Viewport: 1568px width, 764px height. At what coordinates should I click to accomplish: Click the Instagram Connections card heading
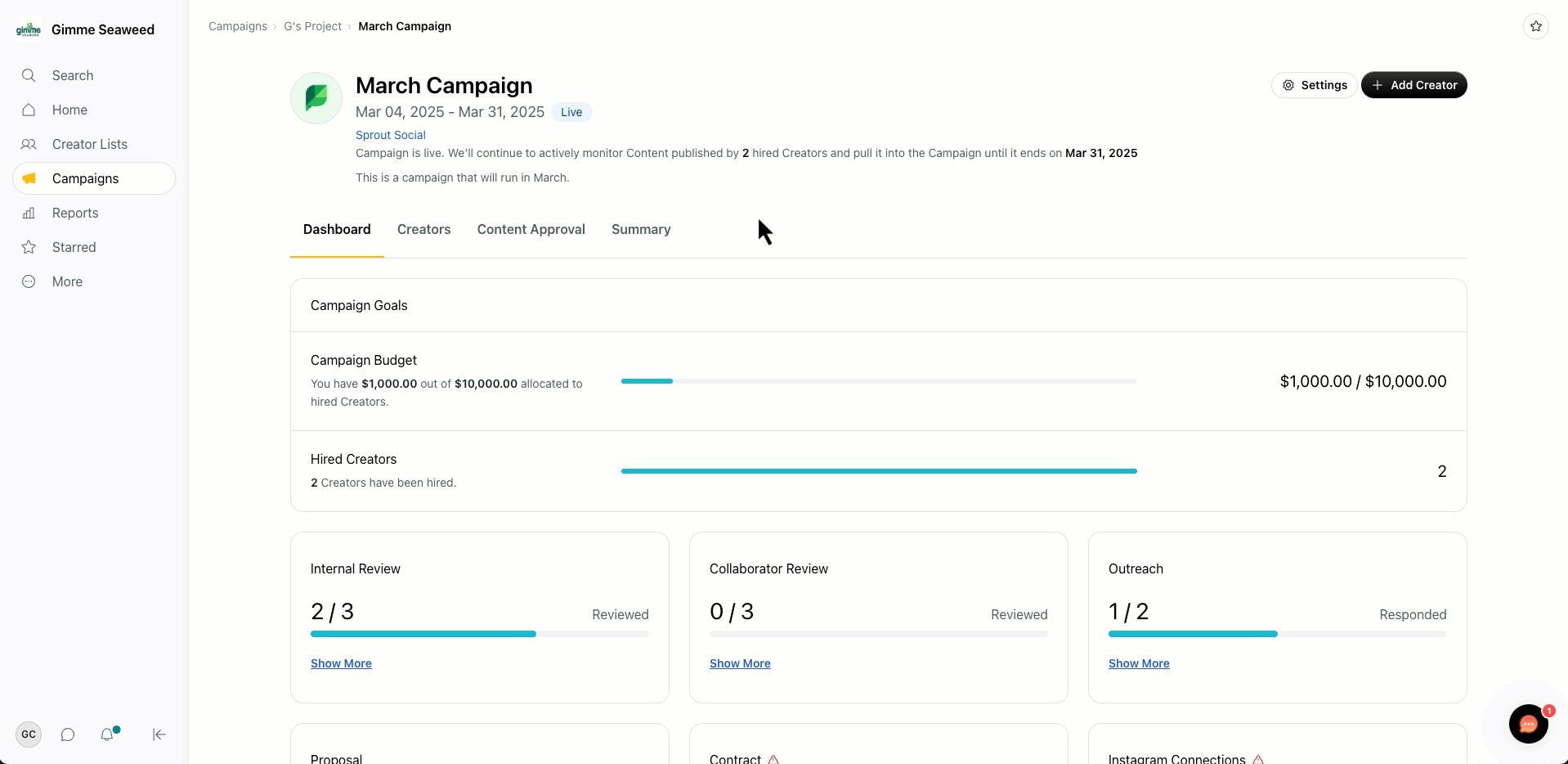1176,758
